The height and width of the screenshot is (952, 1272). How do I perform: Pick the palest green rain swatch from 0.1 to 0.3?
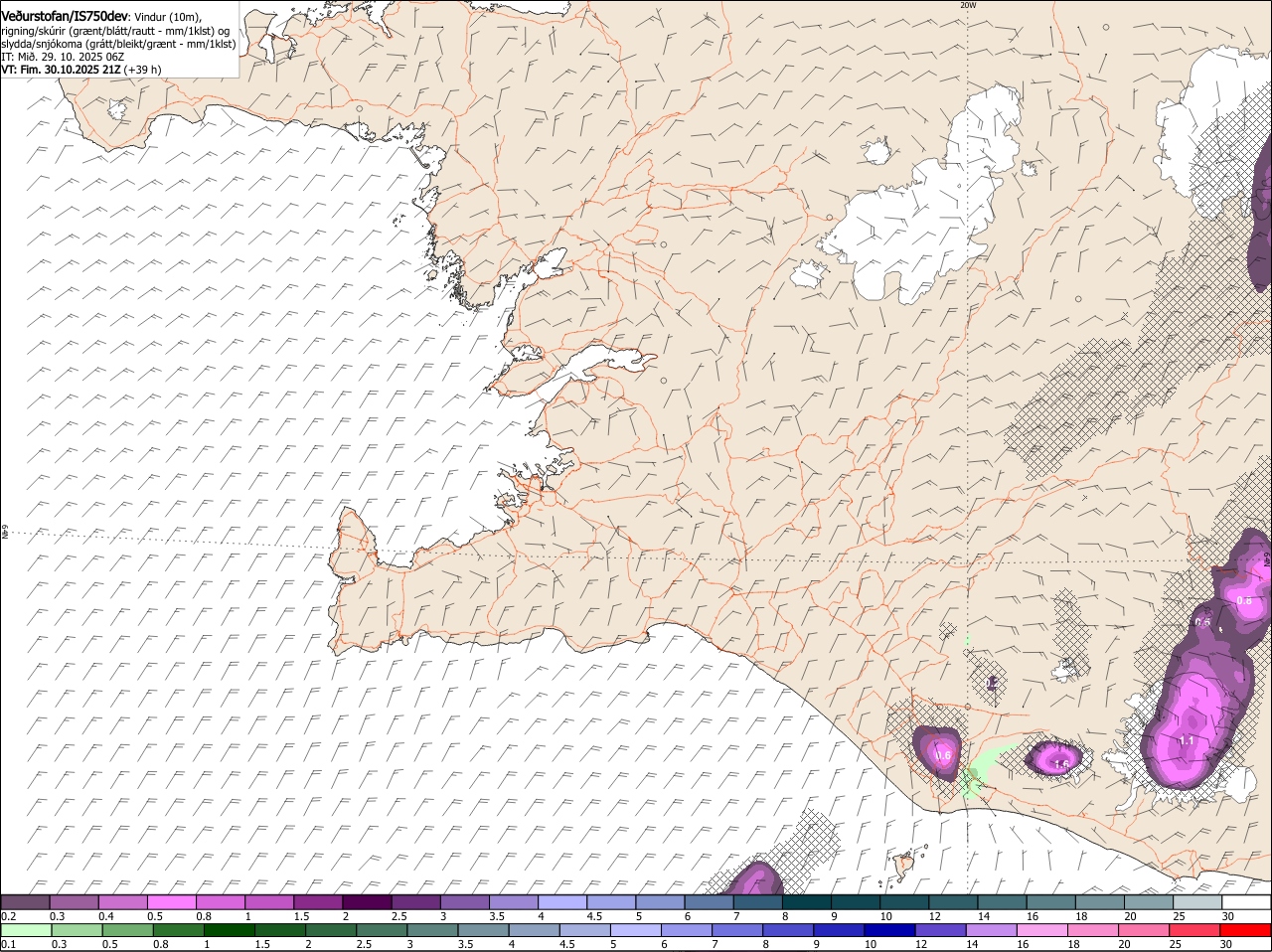[25, 930]
